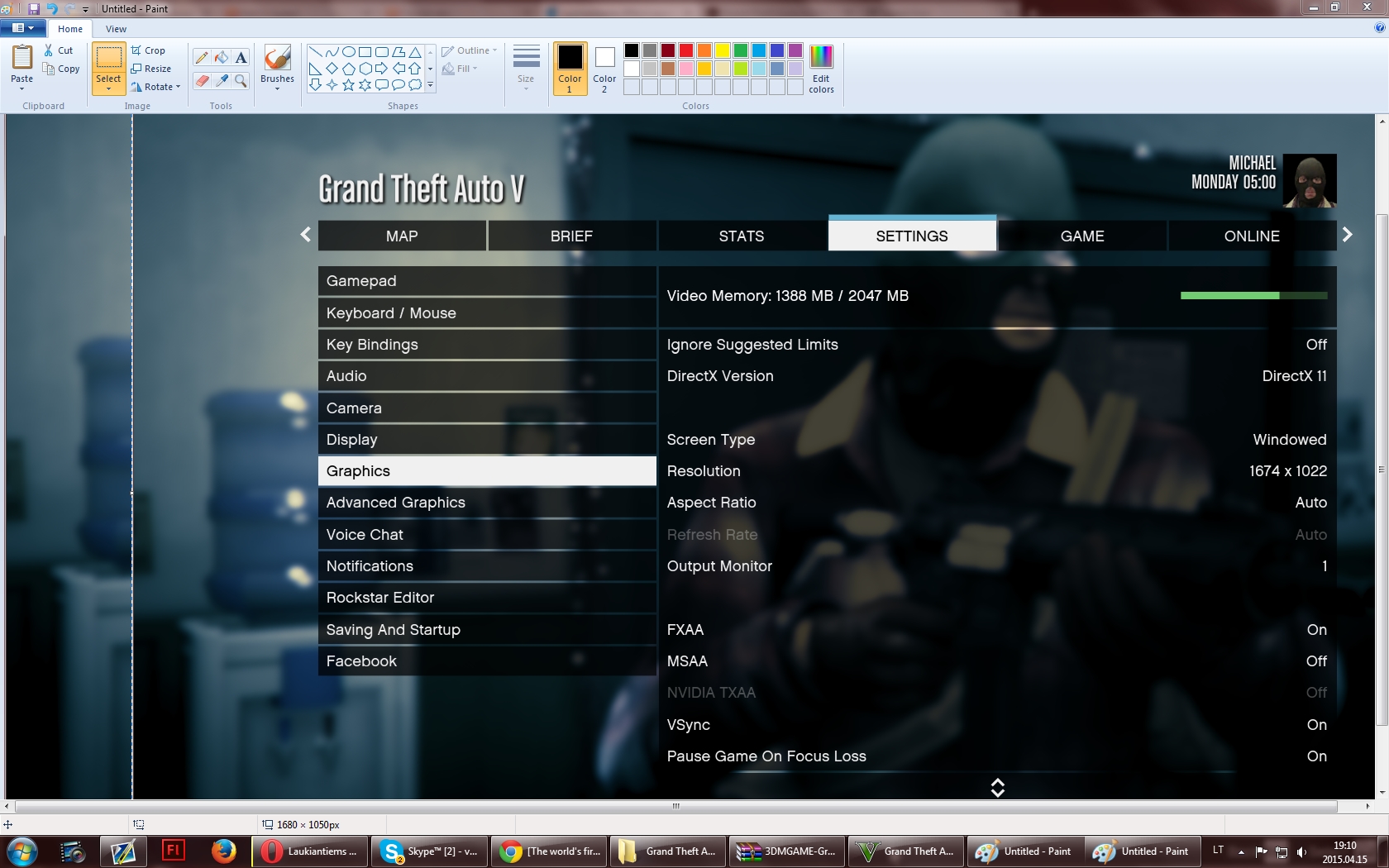1389x868 pixels.
Task: Change the Aspect Ratio setting
Action: (x=996, y=503)
